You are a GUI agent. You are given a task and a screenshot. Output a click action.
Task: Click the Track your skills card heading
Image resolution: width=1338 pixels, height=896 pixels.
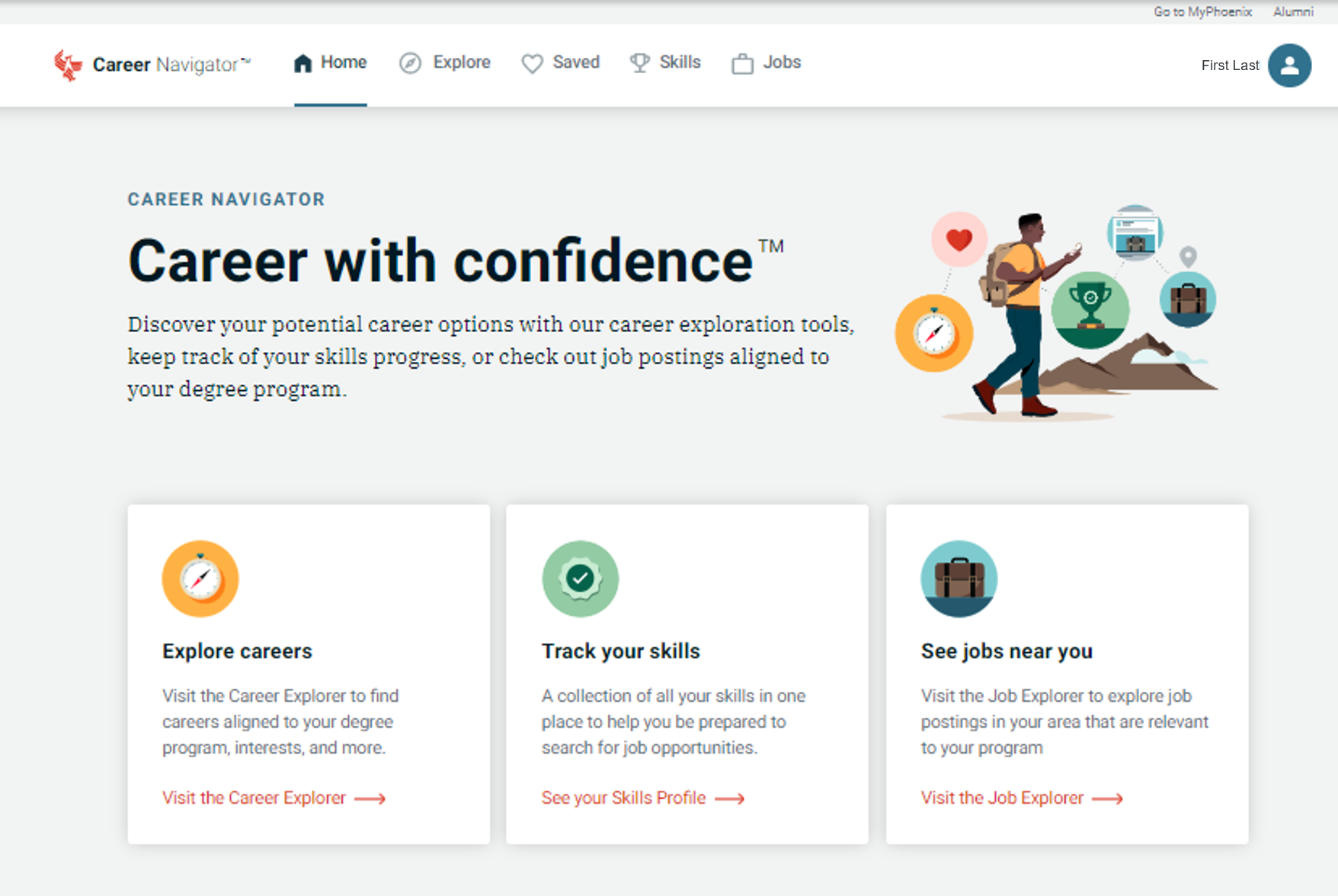(621, 651)
